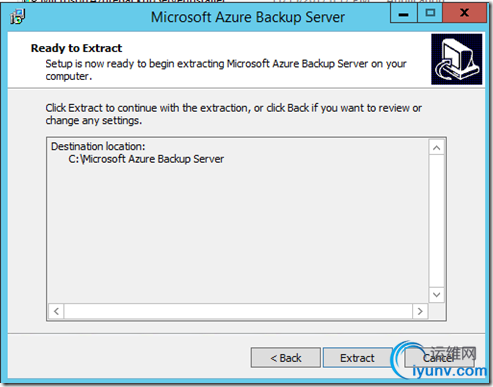493x387 pixels.
Task: Close the setup window with the red X
Action: pos(464,14)
